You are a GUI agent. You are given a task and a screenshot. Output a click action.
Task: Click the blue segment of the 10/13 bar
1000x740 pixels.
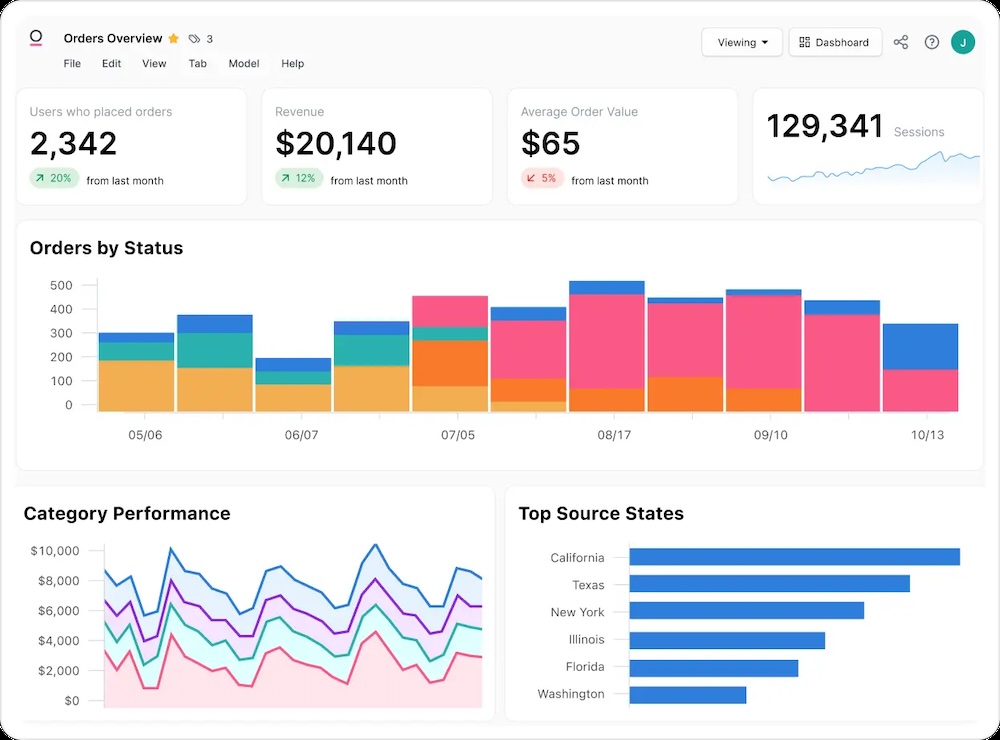(920, 346)
